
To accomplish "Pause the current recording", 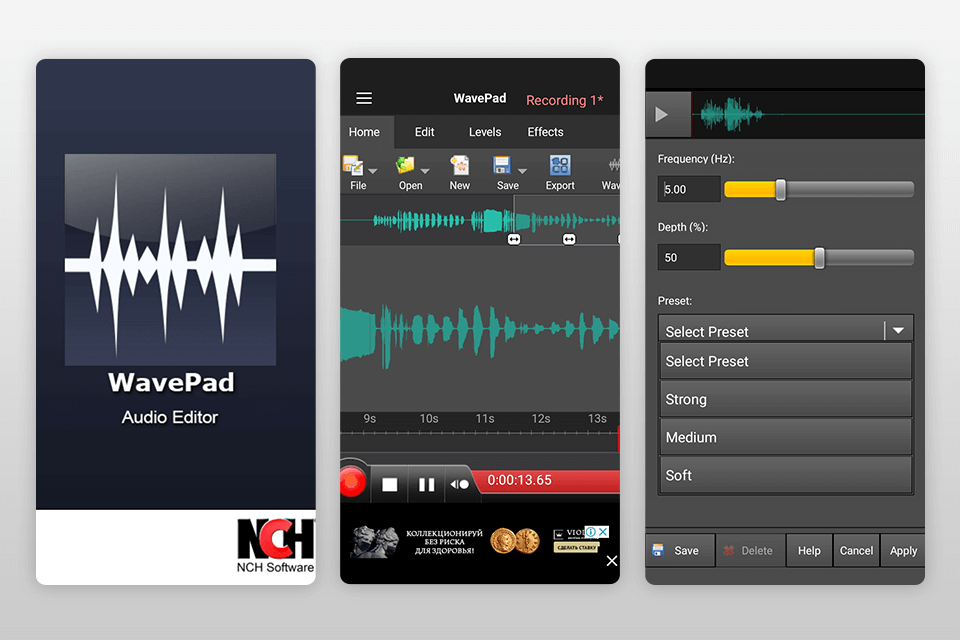I will coord(426,483).
